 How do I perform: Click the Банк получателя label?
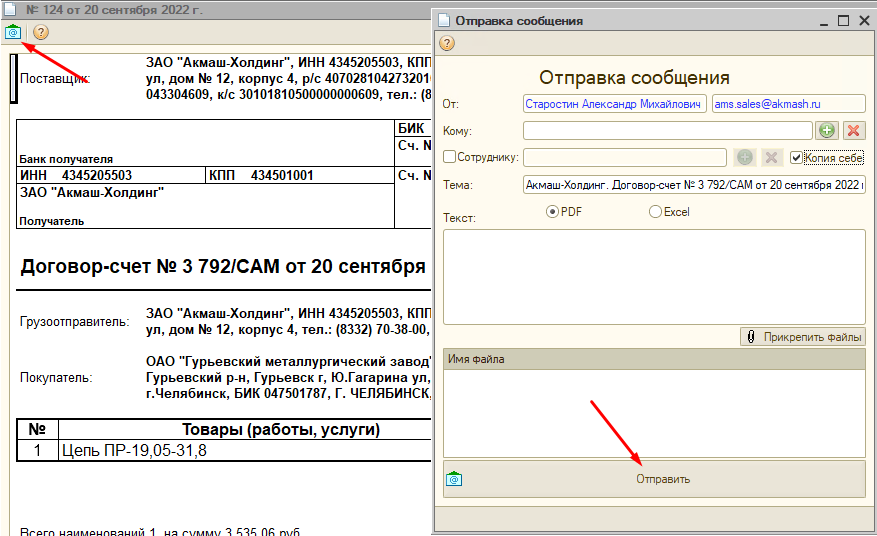click(66, 159)
